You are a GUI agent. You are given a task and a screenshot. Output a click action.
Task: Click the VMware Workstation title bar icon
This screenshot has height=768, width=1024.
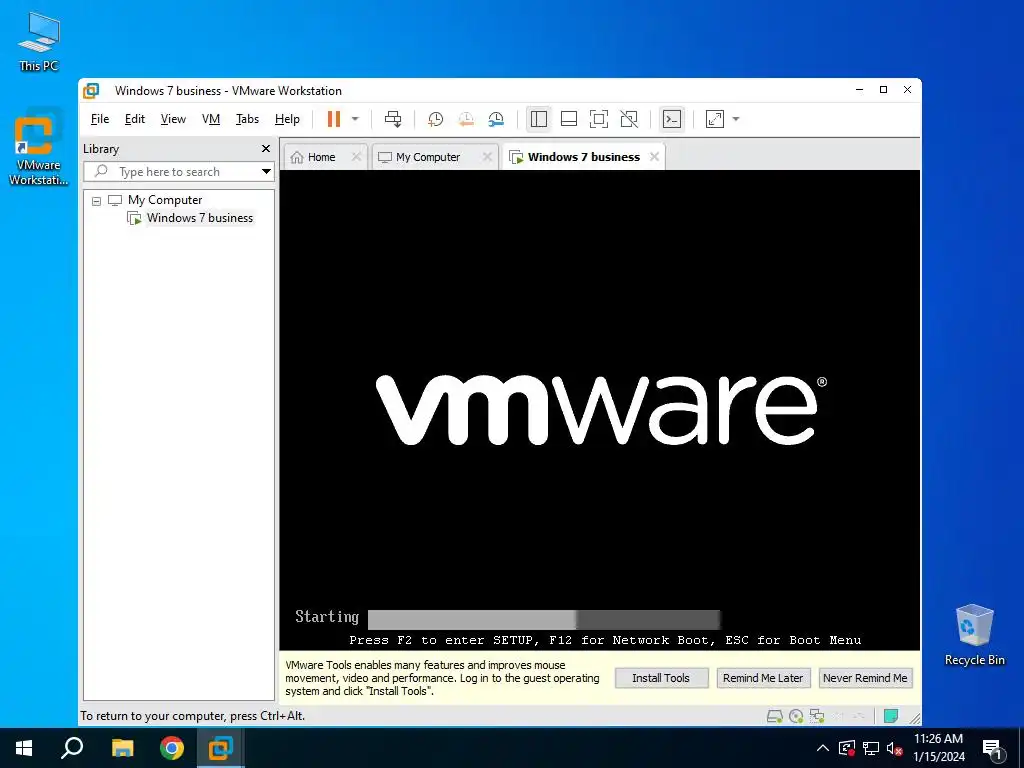pos(91,90)
